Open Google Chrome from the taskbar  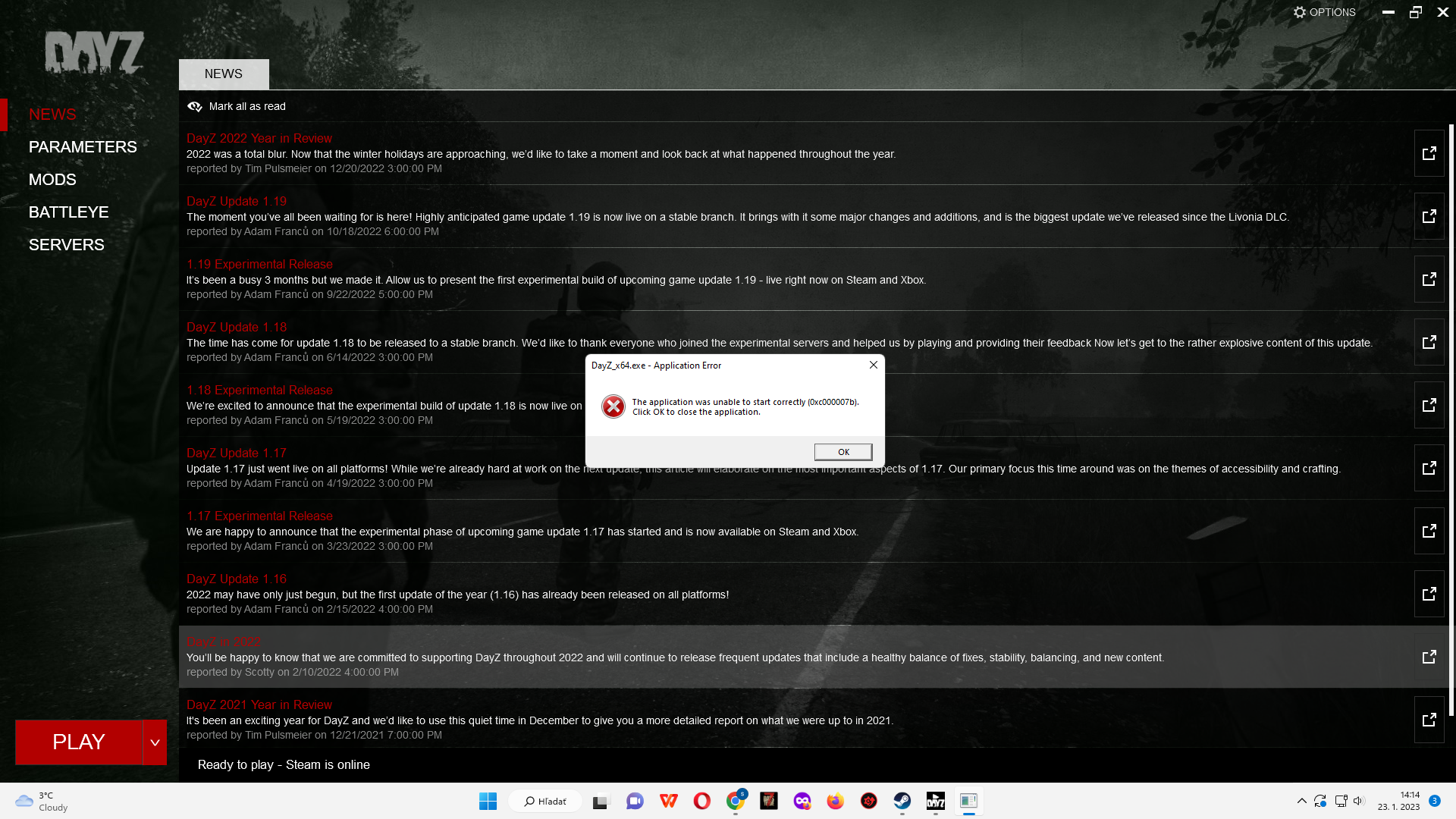coord(735,801)
